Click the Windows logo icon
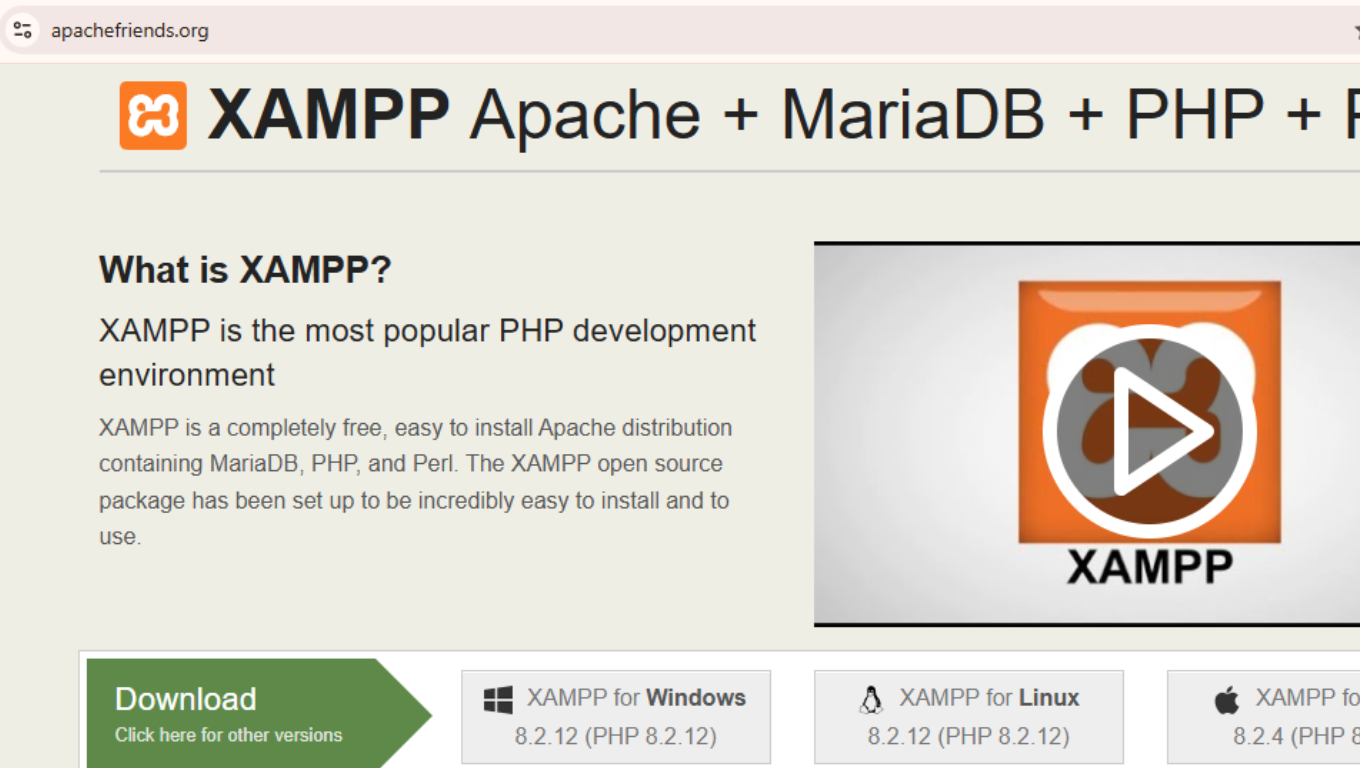 (x=498, y=699)
